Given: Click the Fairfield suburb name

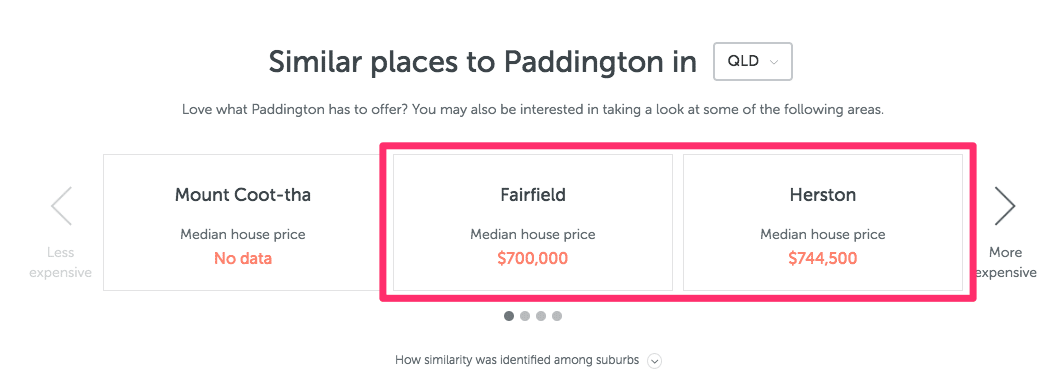Looking at the screenshot, I should (533, 196).
